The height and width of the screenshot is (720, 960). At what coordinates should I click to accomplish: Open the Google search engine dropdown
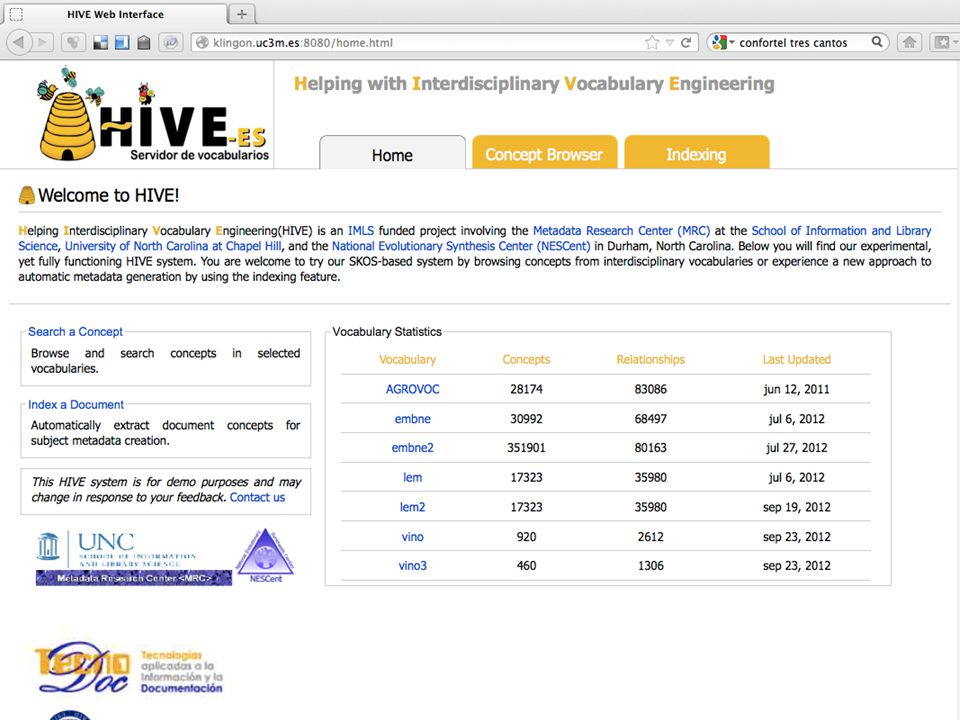click(x=723, y=42)
